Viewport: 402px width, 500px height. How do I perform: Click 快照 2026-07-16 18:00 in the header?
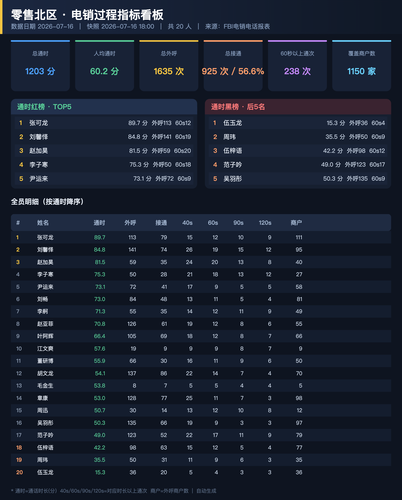pos(120,27)
